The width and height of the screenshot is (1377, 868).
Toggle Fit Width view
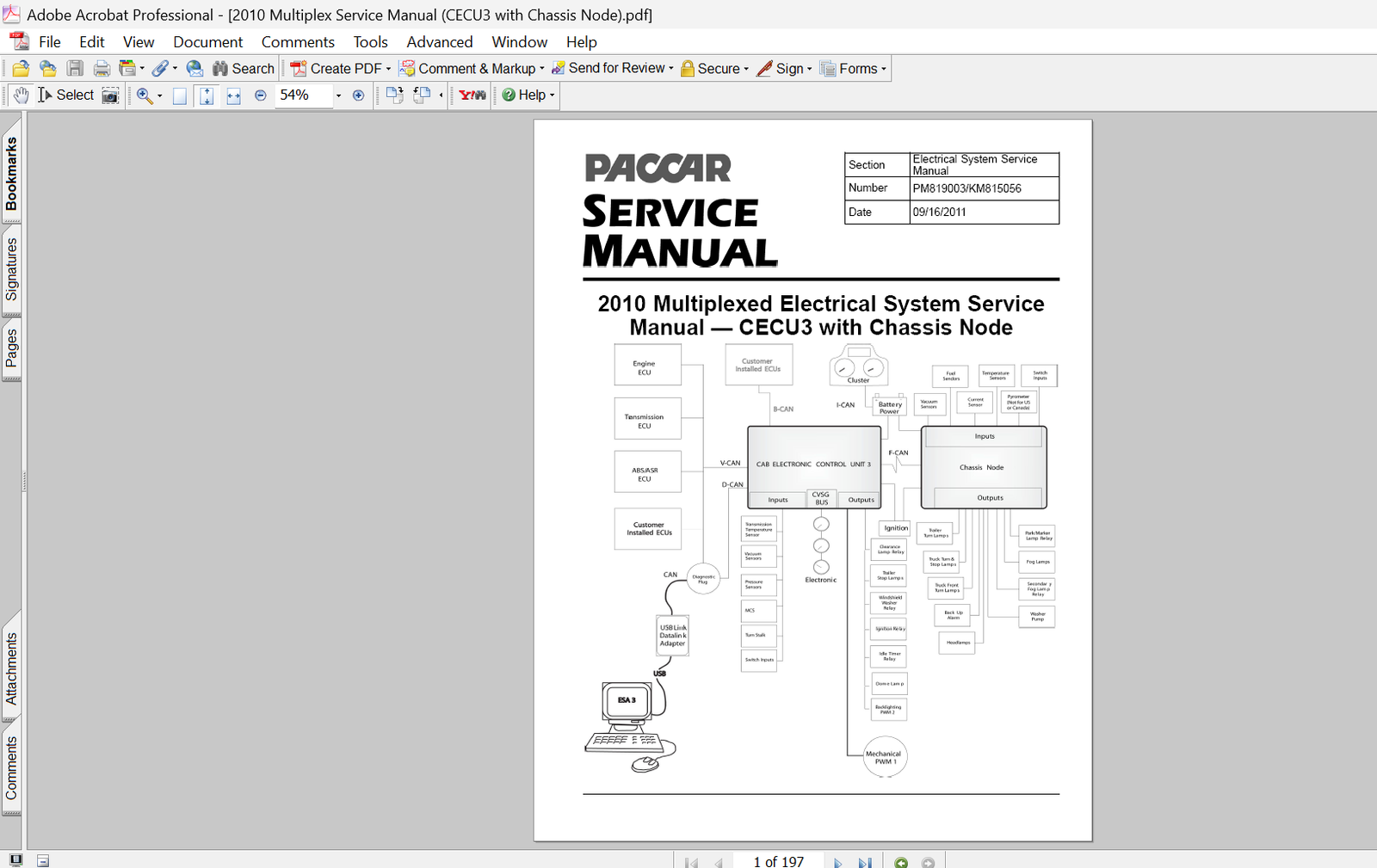233,95
